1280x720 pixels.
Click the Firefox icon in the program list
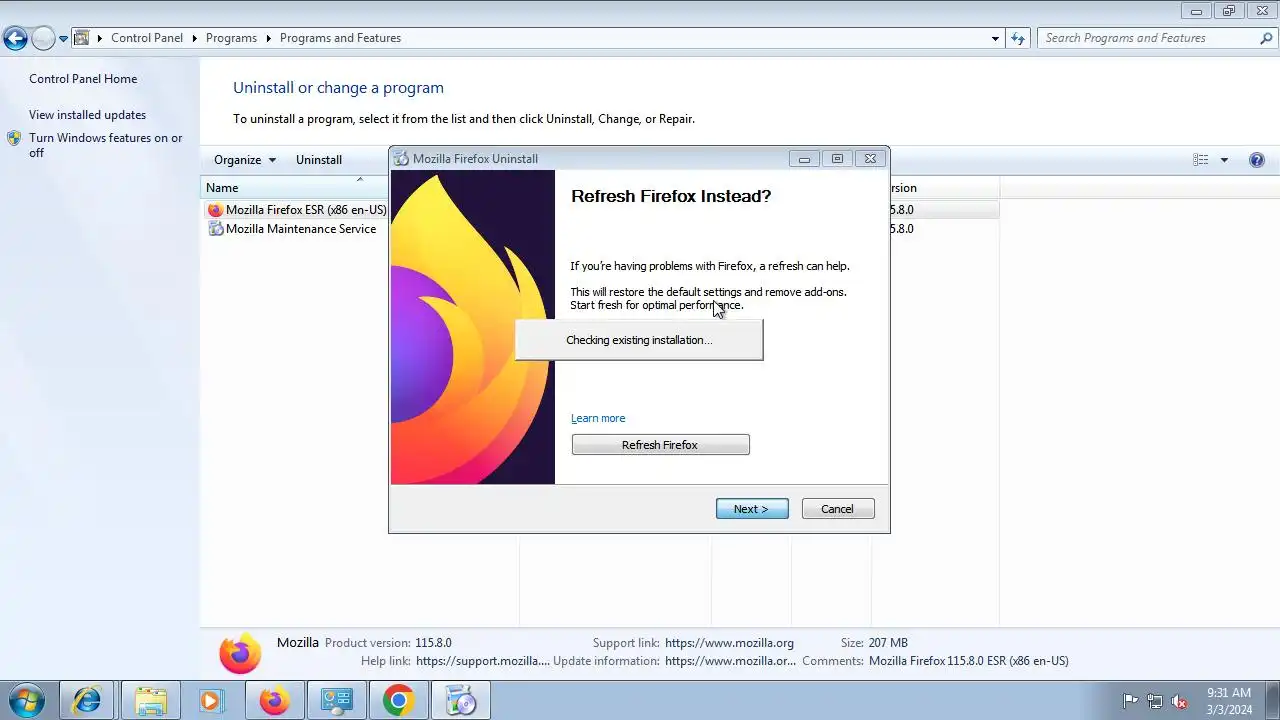click(x=215, y=210)
